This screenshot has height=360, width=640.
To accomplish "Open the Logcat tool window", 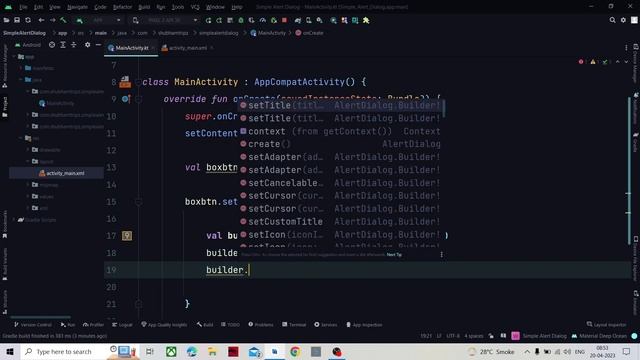I will click(122, 325).
